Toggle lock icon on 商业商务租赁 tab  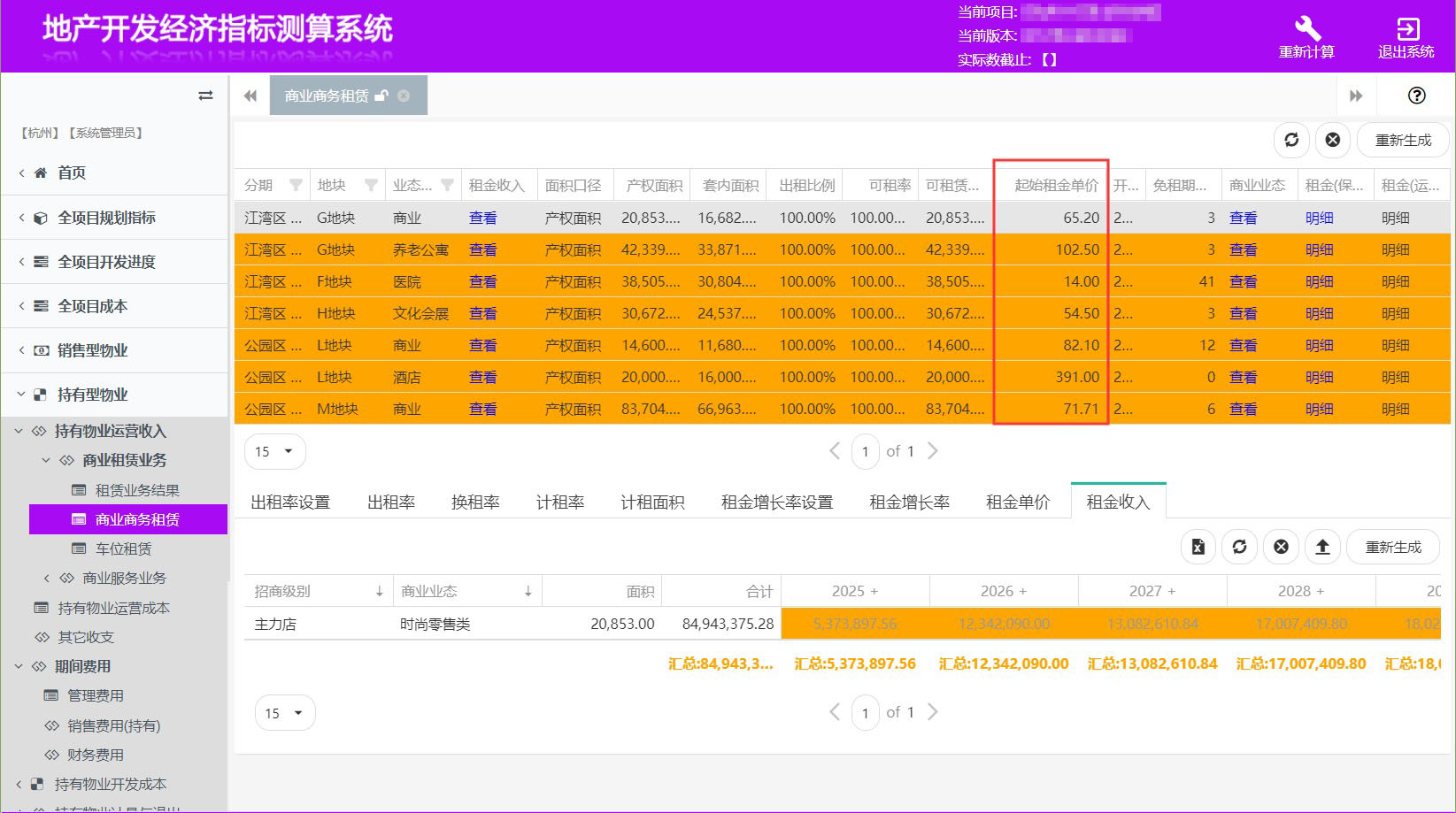pos(381,96)
